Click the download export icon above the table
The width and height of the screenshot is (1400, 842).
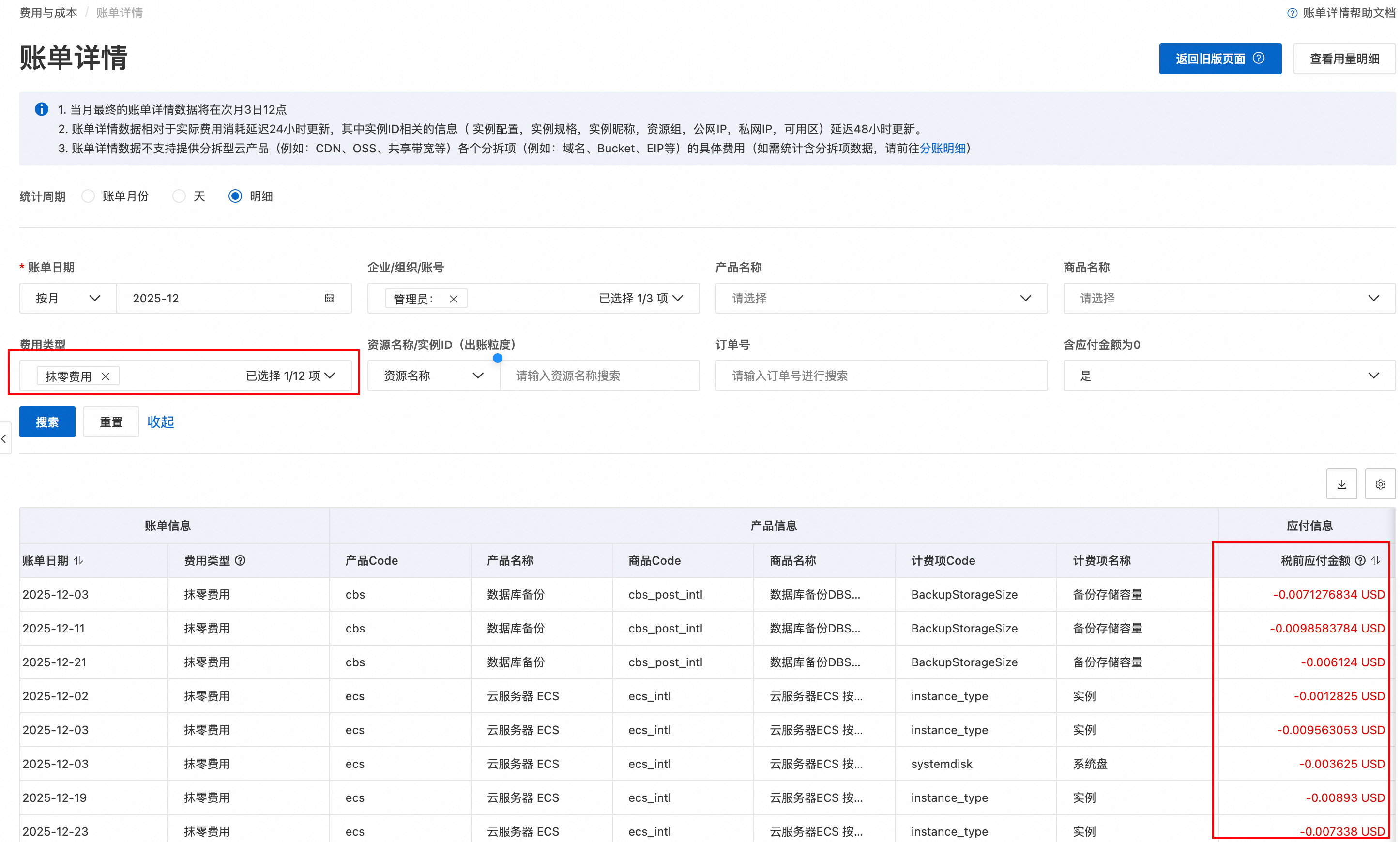tap(1341, 484)
